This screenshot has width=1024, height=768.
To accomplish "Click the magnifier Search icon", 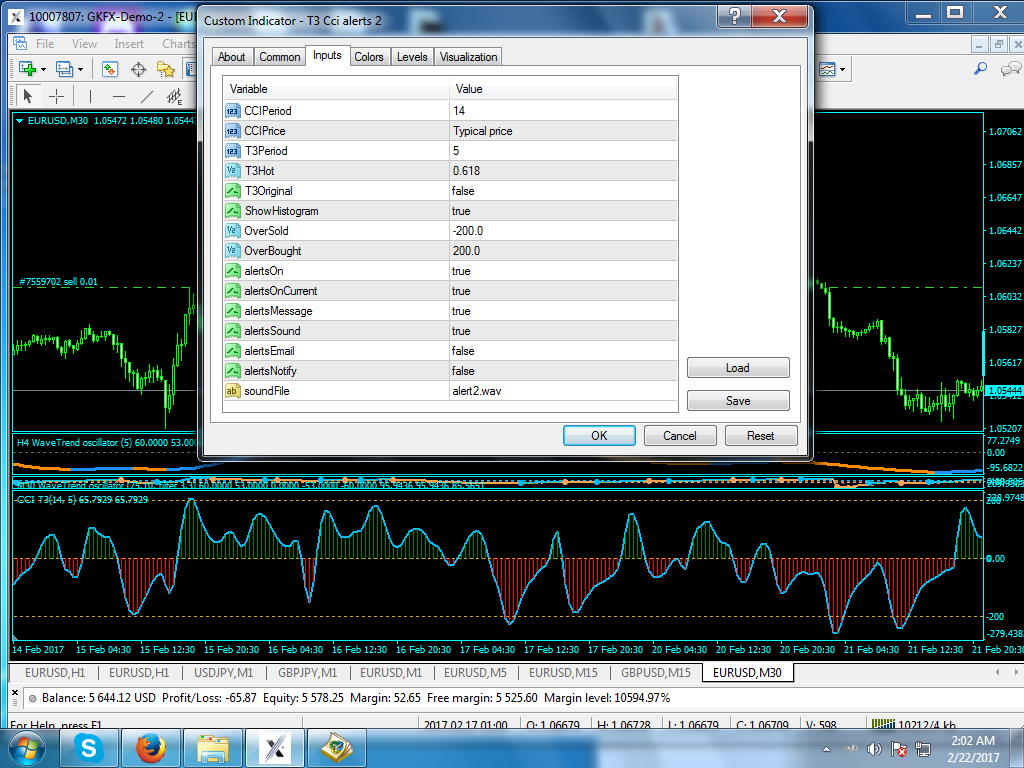I will (980, 69).
